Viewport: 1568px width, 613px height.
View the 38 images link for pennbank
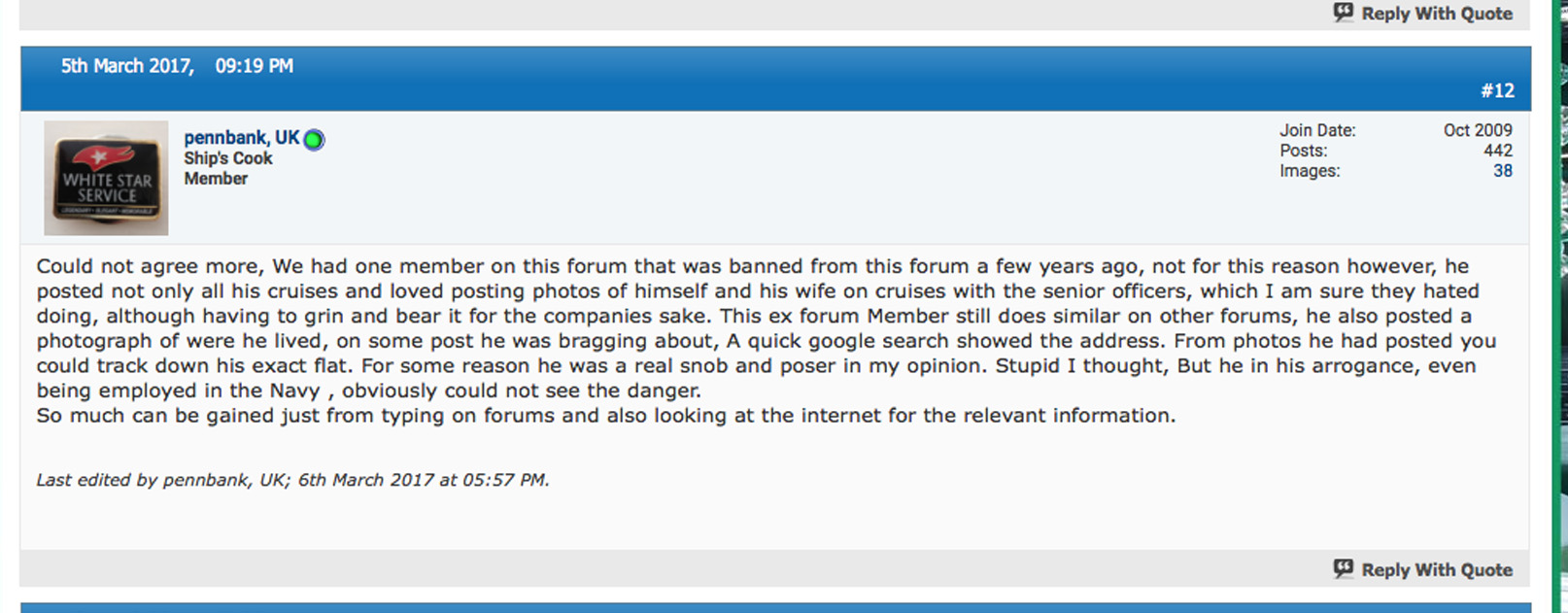click(1502, 171)
